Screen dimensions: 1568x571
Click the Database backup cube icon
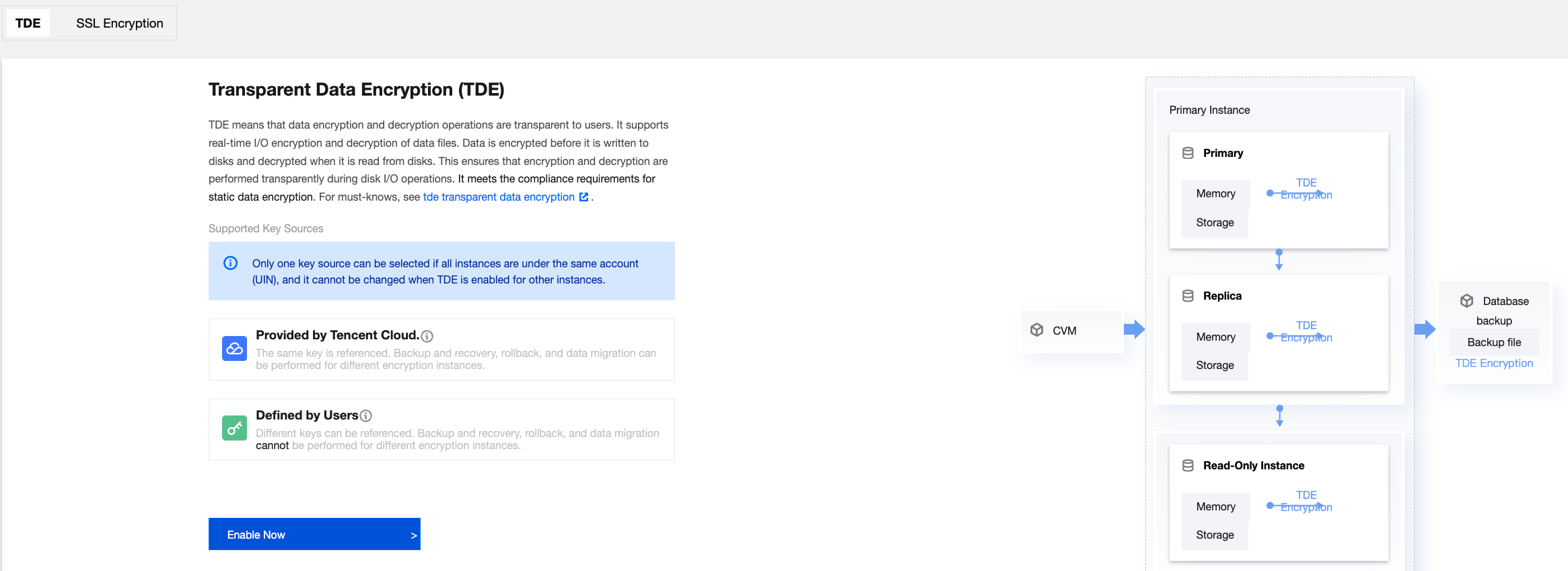pos(1466,301)
